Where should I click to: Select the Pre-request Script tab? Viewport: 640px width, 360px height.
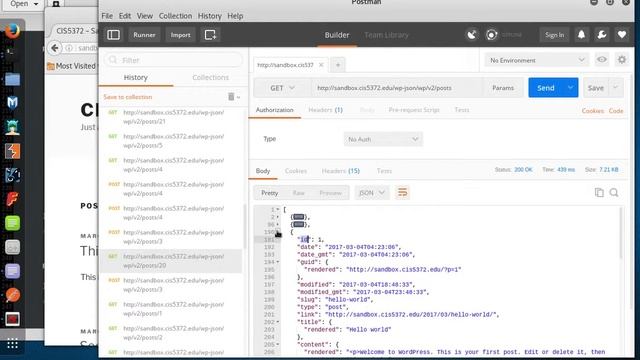(x=414, y=110)
